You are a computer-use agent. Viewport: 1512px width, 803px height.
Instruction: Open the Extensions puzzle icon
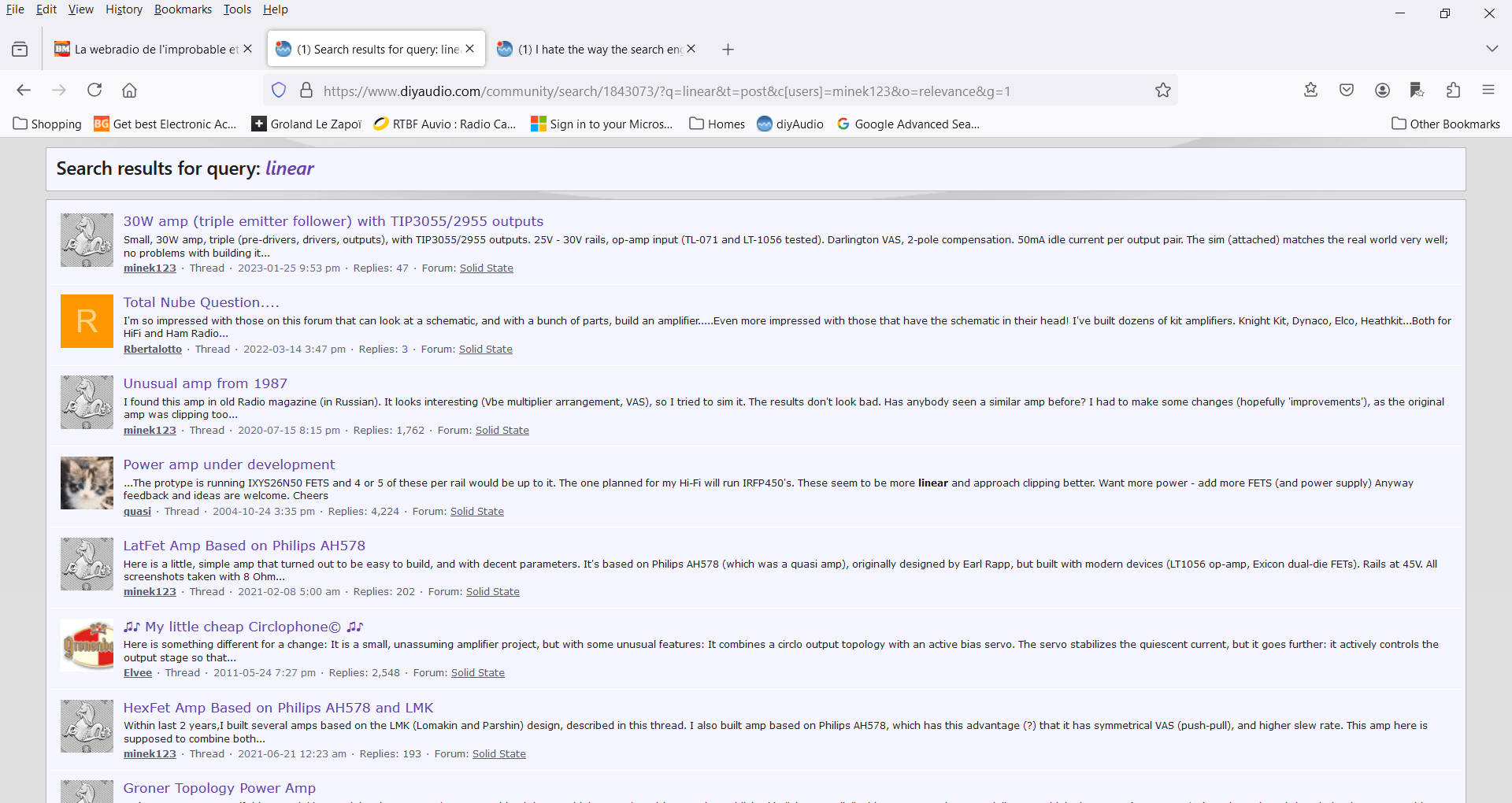(1454, 90)
